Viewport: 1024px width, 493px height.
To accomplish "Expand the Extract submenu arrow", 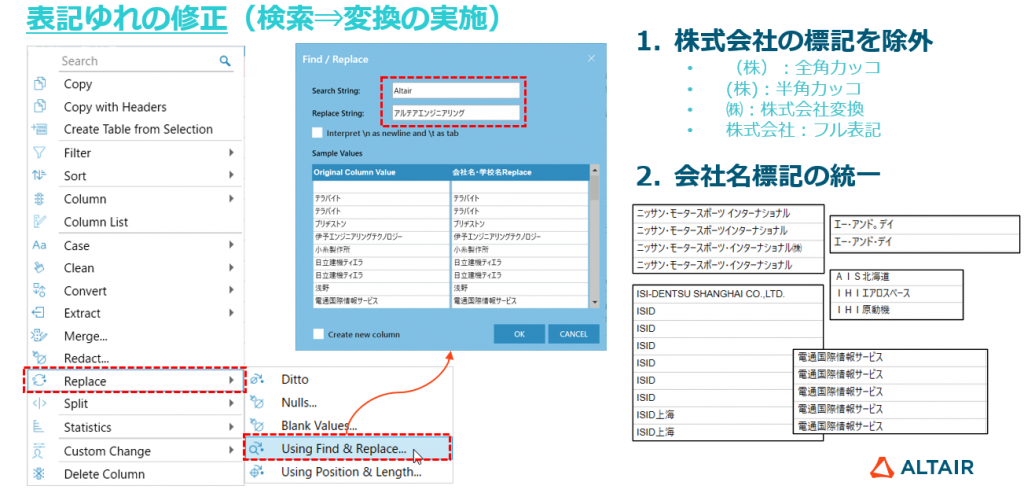I will click(231, 313).
